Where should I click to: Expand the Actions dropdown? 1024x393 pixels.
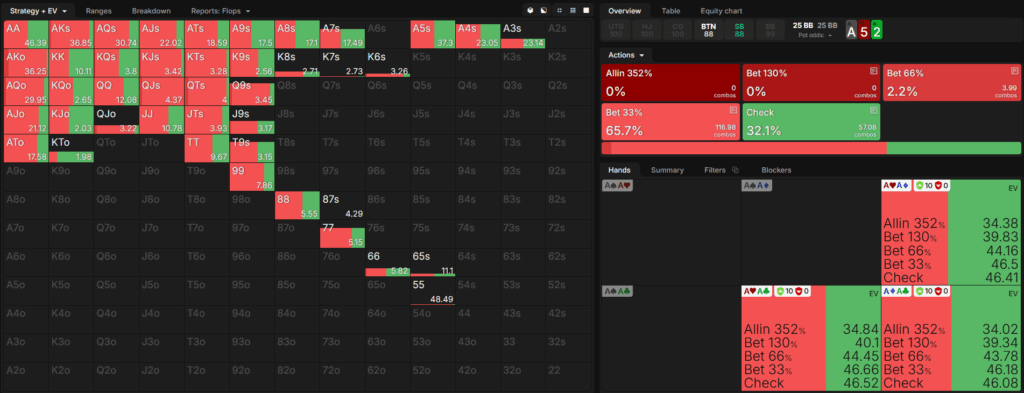click(626, 55)
